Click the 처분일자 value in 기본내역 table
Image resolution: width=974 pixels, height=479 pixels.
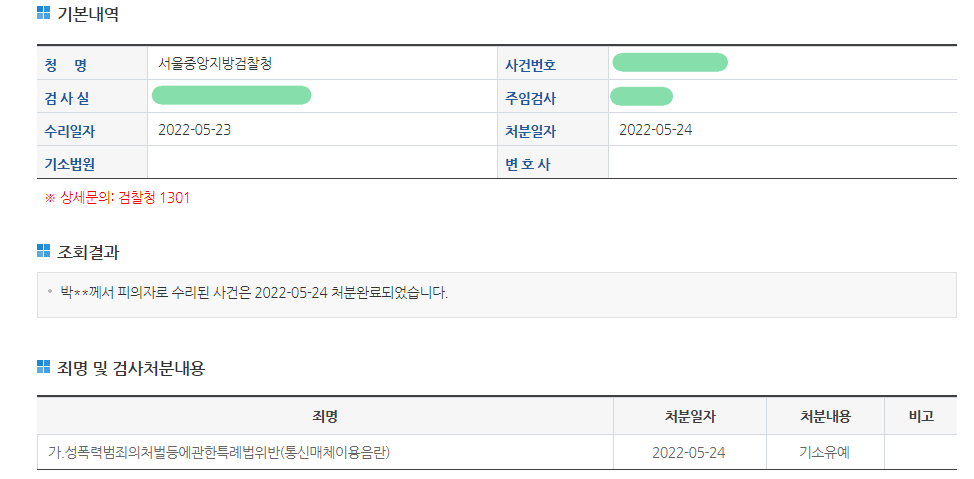point(656,130)
